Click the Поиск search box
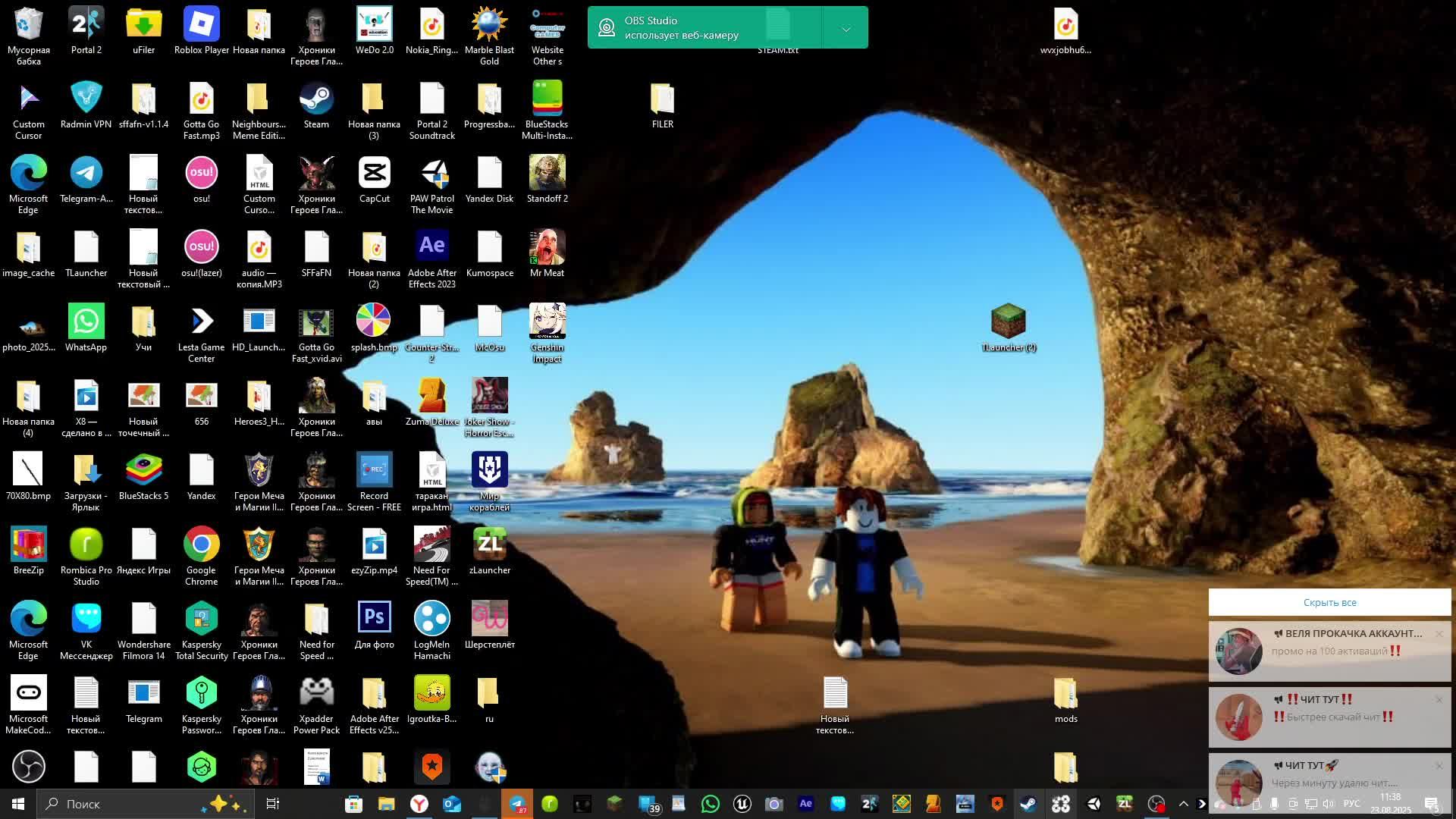 pyautogui.click(x=121, y=804)
